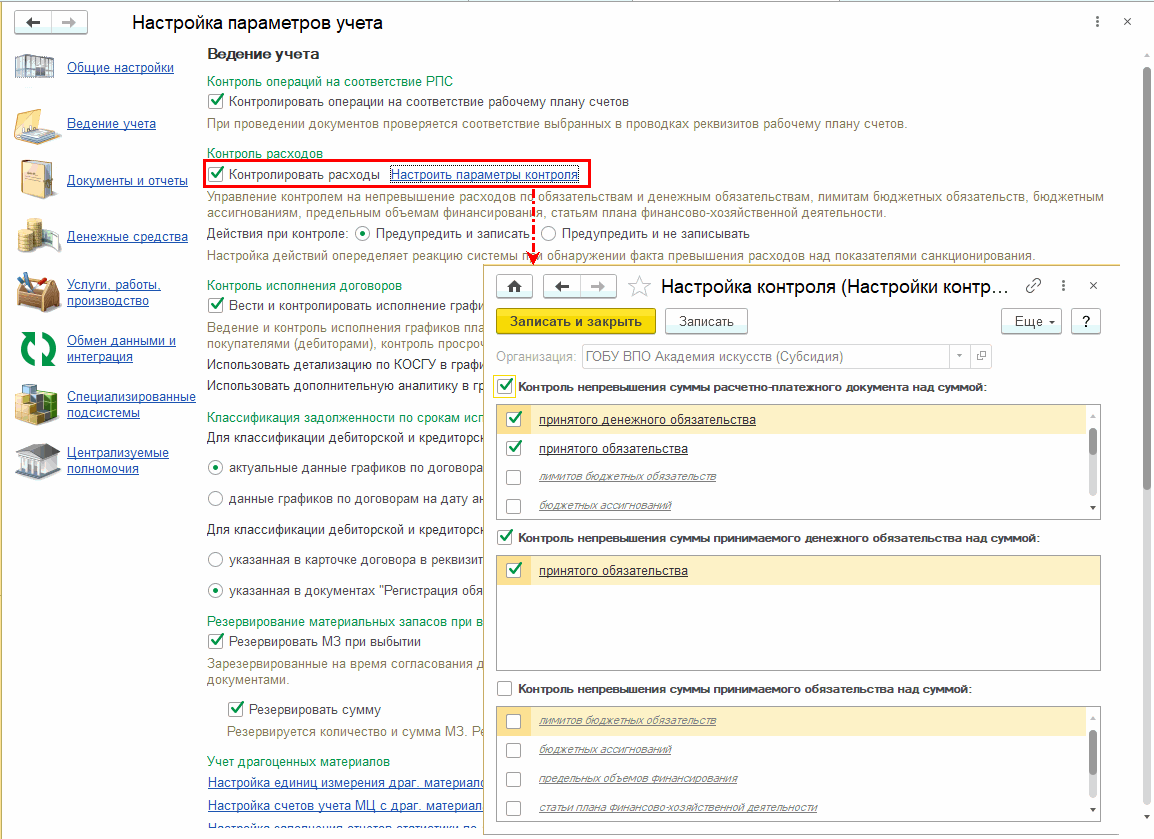Click the bank building icon for Централизуемые полномочия
The height and width of the screenshot is (839, 1154).
(x=36, y=460)
